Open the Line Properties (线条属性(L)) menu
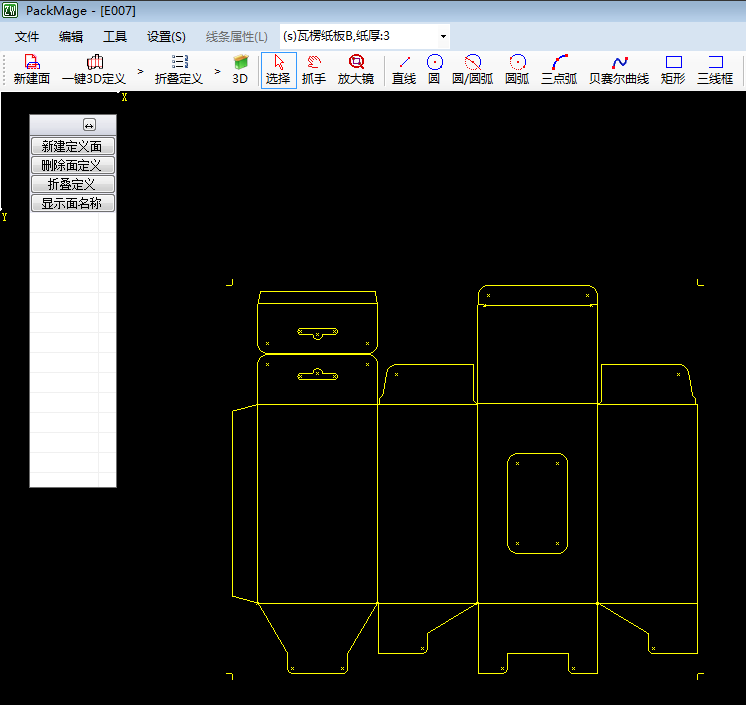This screenshot has width=746, height=705. [x=236, y=37]
